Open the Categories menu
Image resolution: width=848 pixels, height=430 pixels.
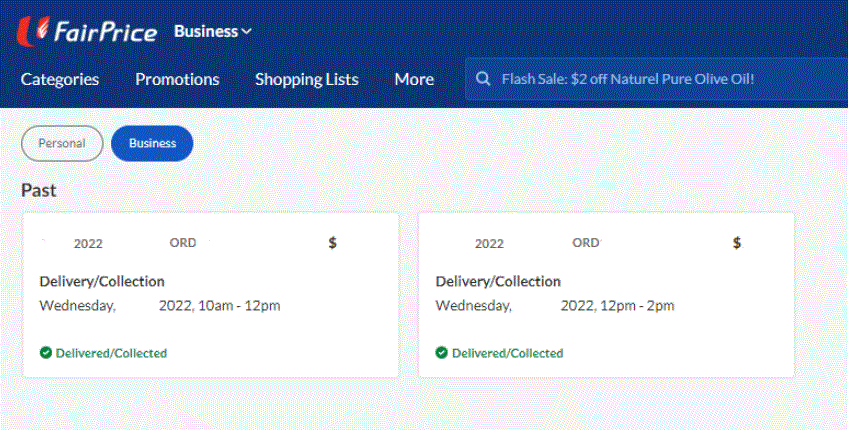point(60,79)
